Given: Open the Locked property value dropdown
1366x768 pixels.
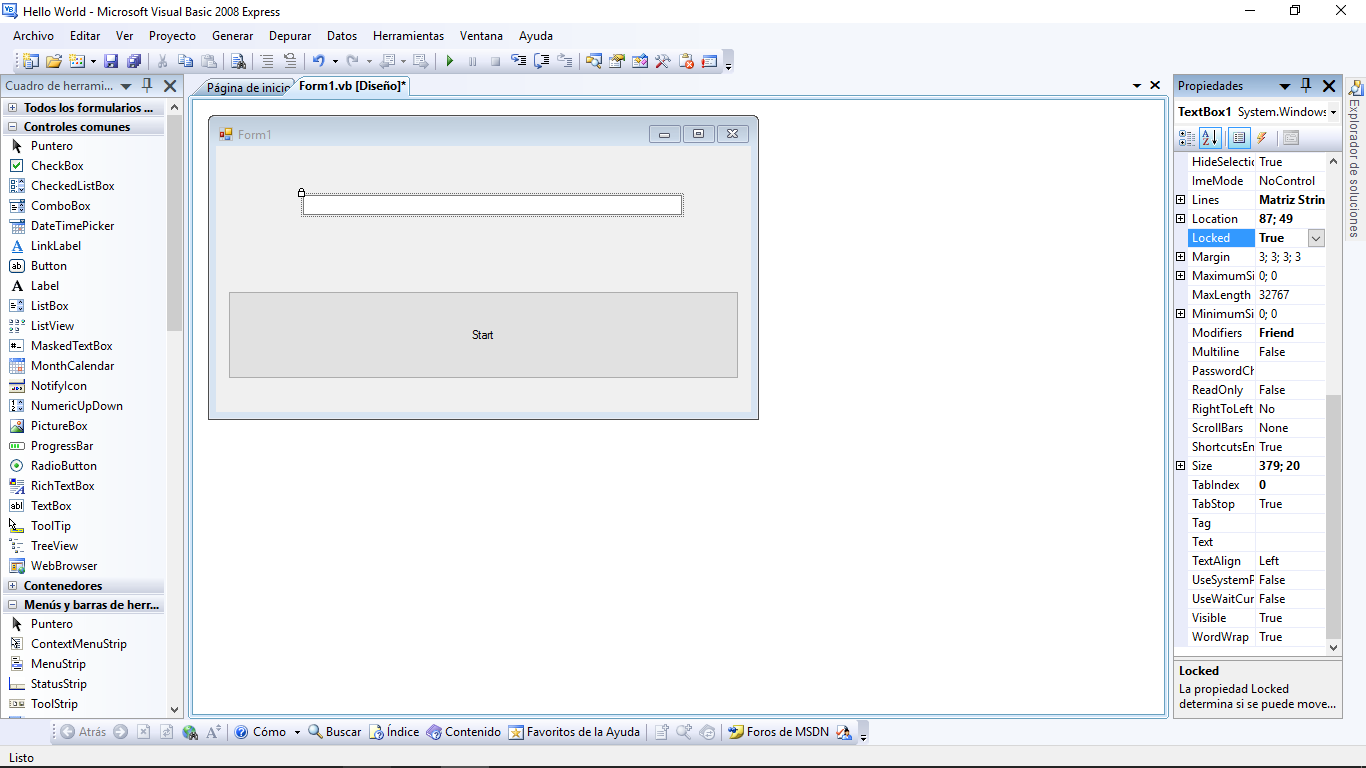Looking at the screenshot, I should pos(1316,238).
